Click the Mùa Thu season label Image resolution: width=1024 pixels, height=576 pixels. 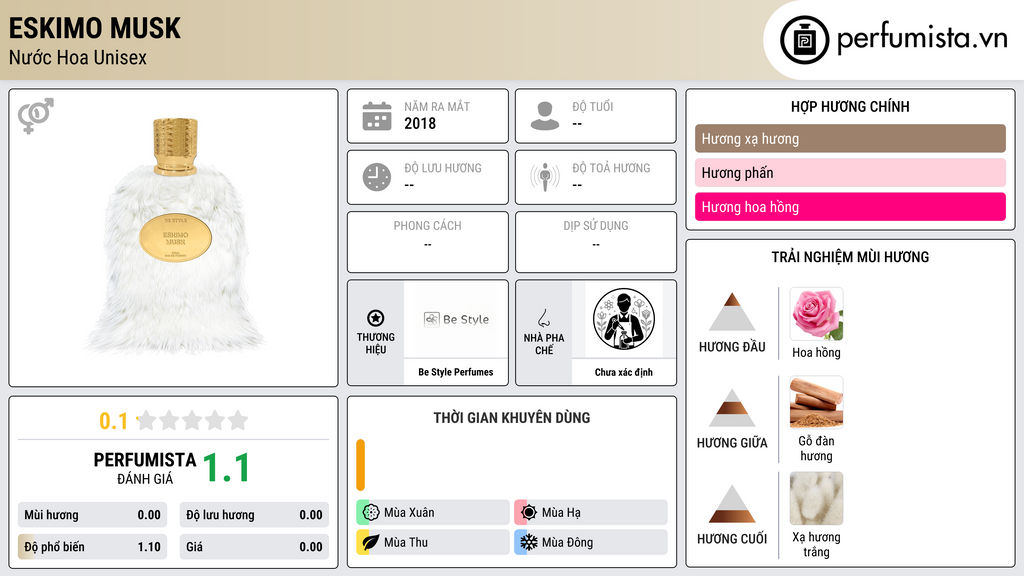406,542
